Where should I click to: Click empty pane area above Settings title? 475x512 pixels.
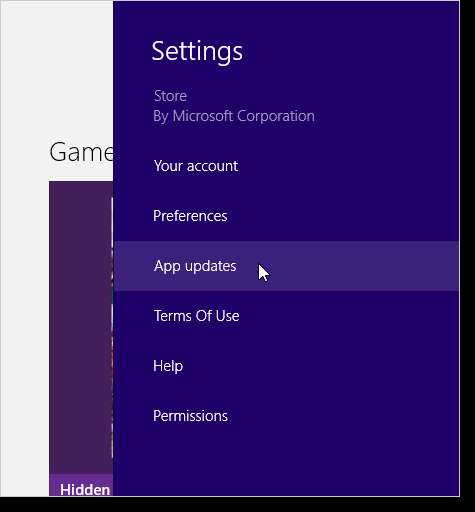click(286, 18)
